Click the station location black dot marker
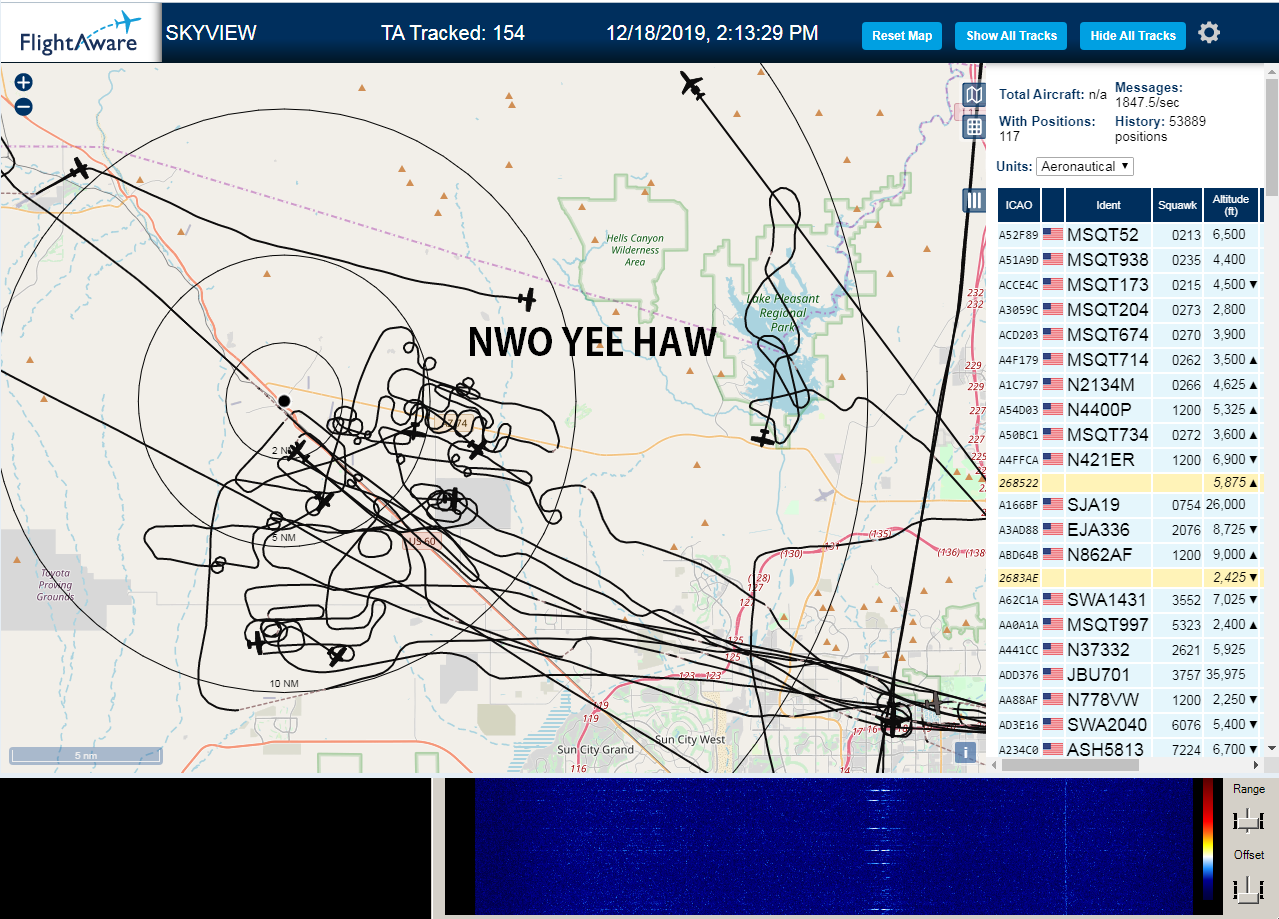Viewport: 1279px width, 919px height. (x=284, y=400)
